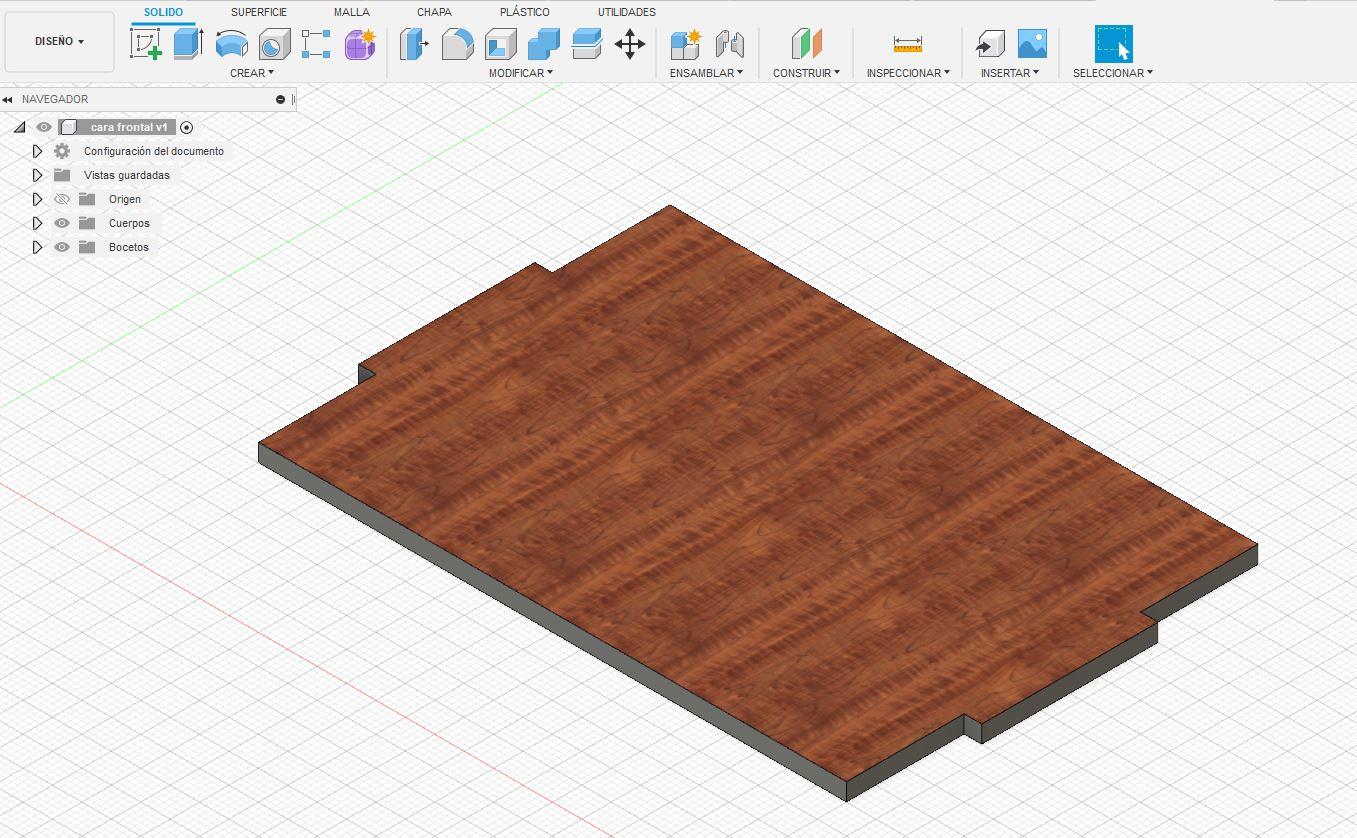Image resolution: width=1357 pixels, height=838 pixels.
Task: Collapse the Navegador panel with double arrows
Action: pos(7,99)
